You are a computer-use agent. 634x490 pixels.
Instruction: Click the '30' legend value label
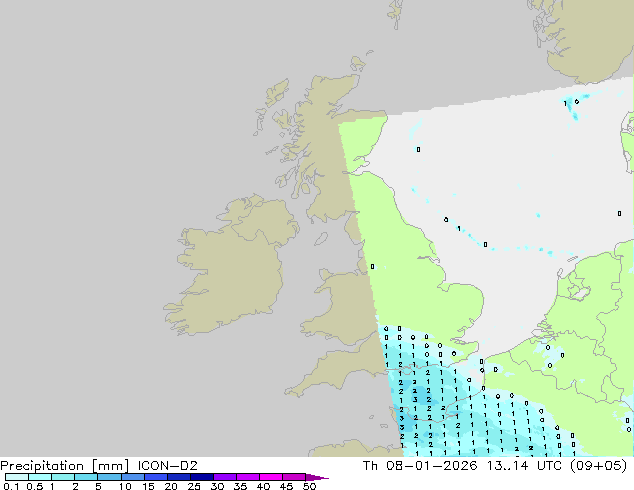(x=217, y=486)
